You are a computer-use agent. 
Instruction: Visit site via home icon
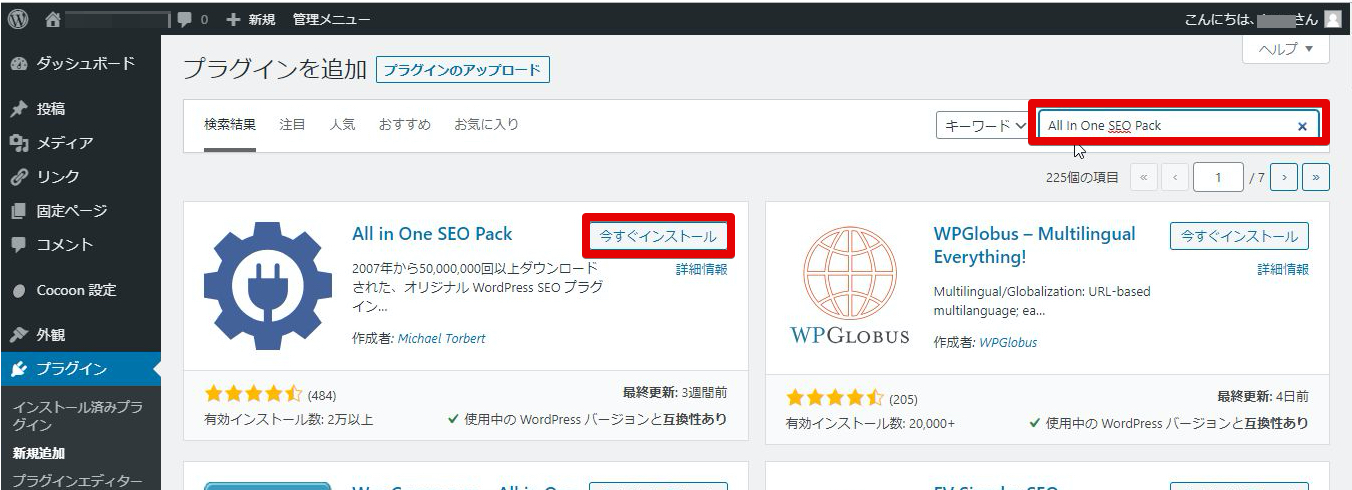[x=54, y=19]
